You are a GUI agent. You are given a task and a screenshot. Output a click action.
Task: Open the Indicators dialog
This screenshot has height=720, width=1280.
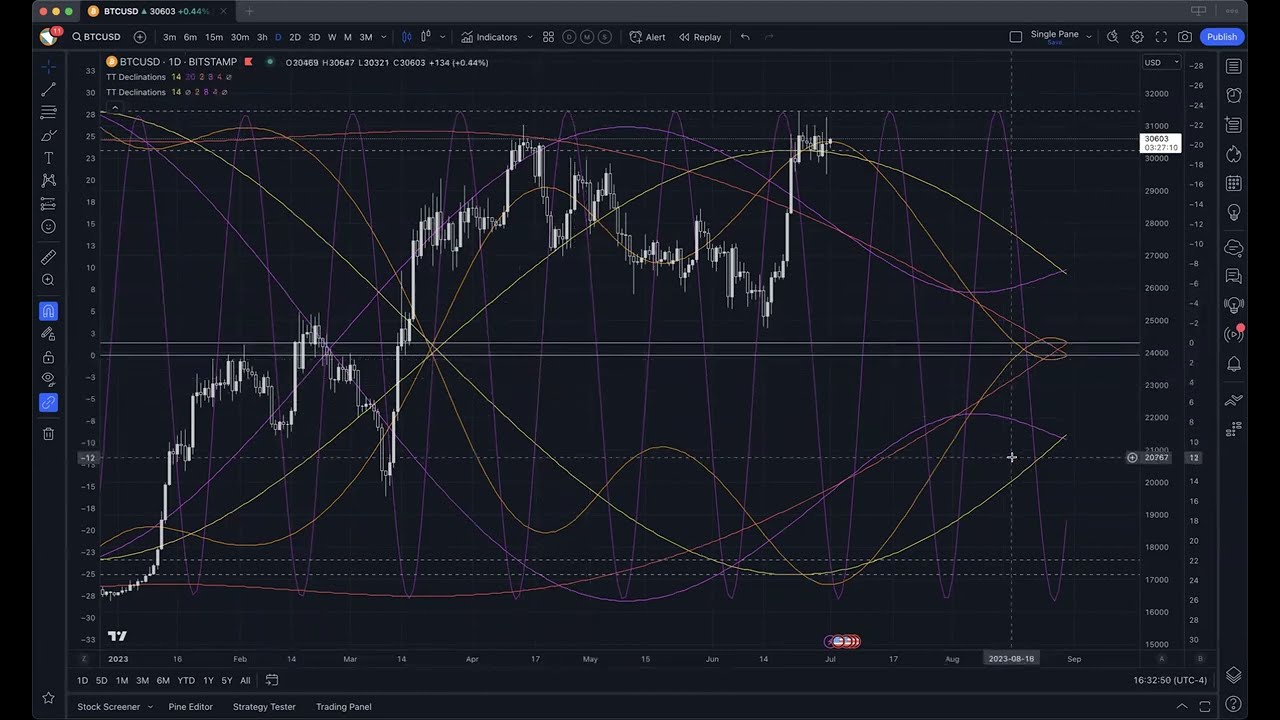pyautogui.click(x=490, y=37)
